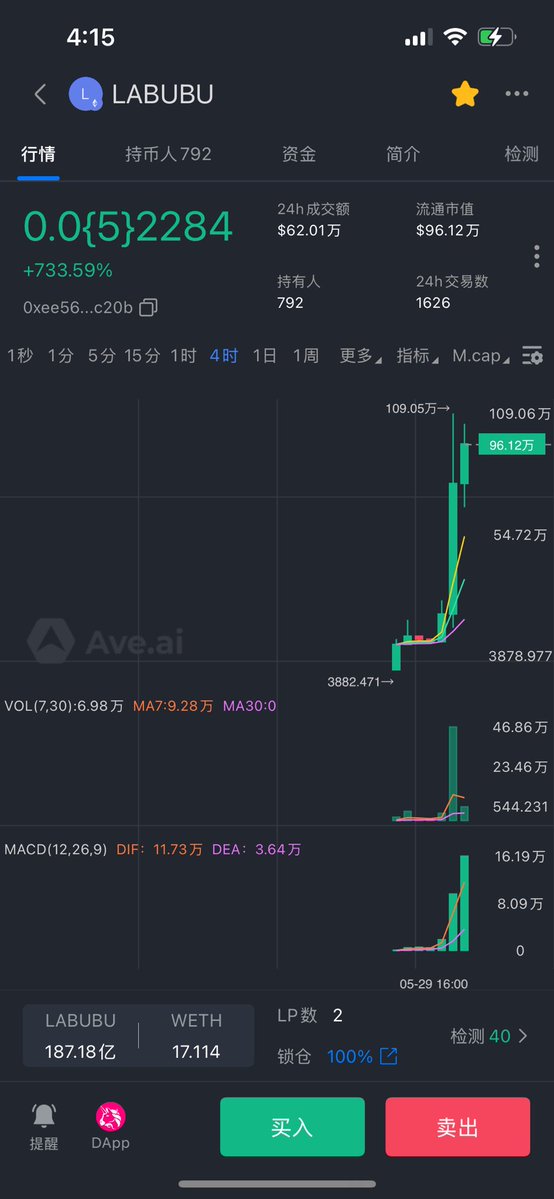The width and height of the screenshot is (554, 1199).
Task: Expand the 指标 indicators dropdown
Action: click(418, 356)
